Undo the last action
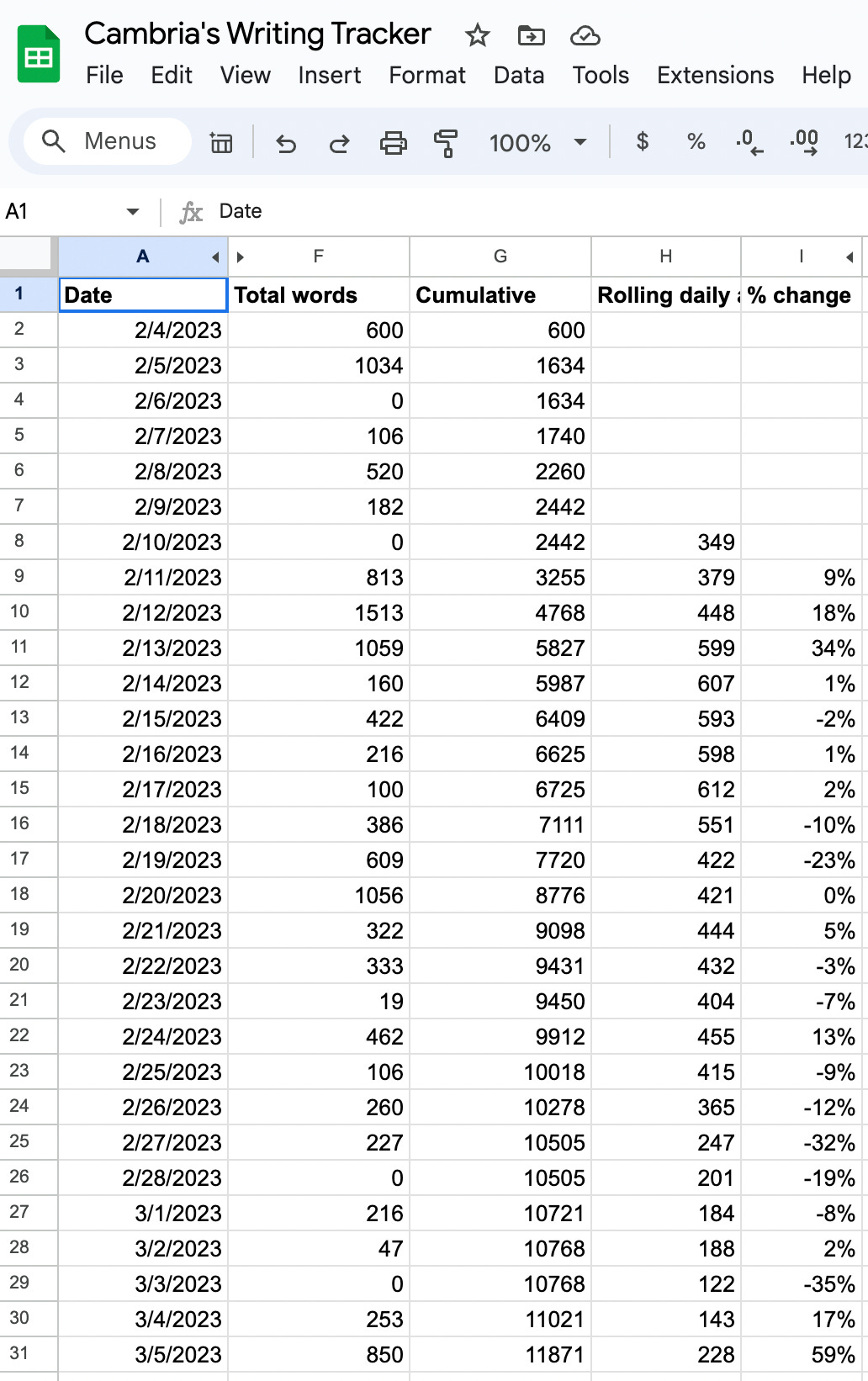This screenshot has height=1381, width=868. click(x=286, y=143)
